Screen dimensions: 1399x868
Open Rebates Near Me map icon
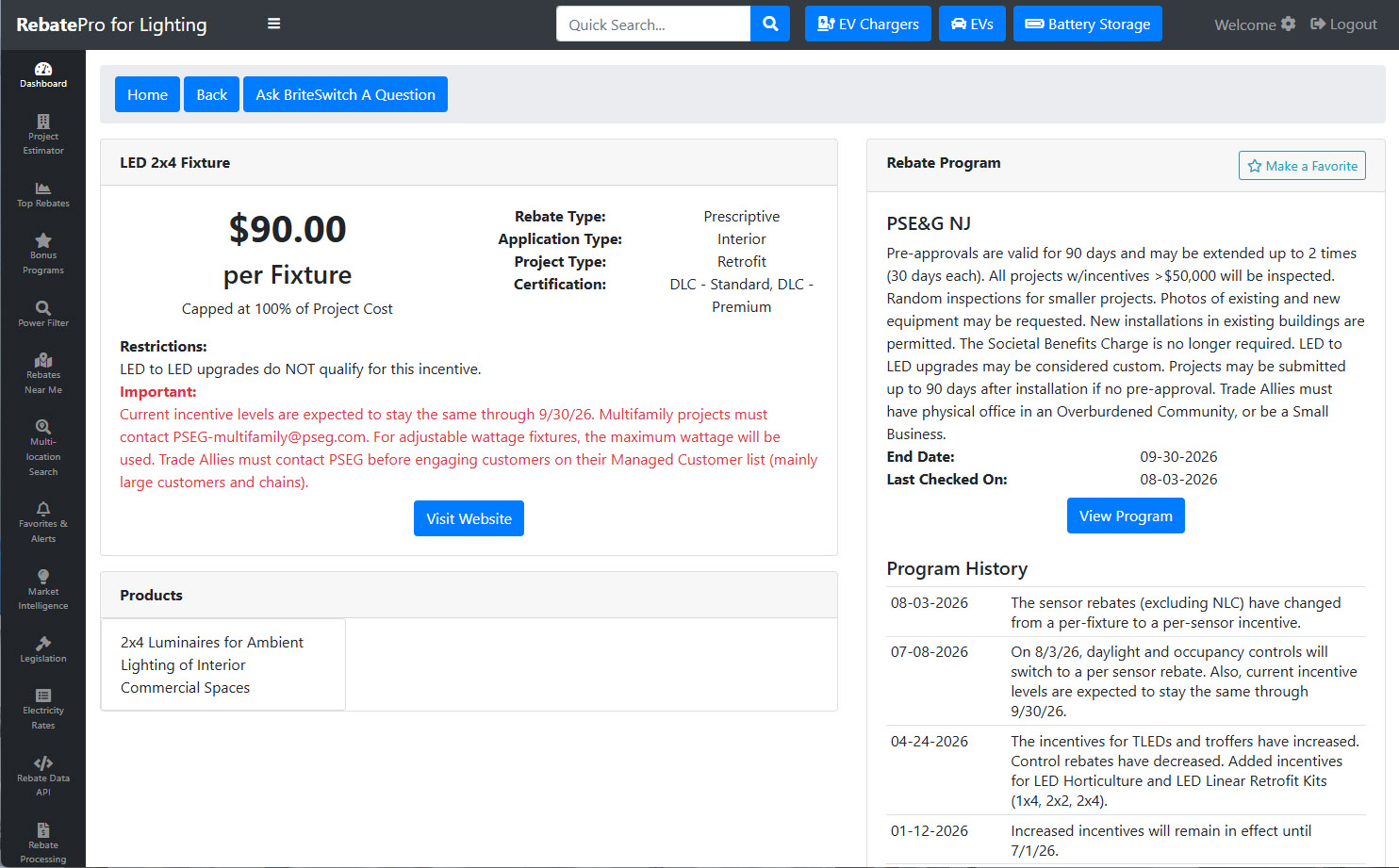click(43, 360)
